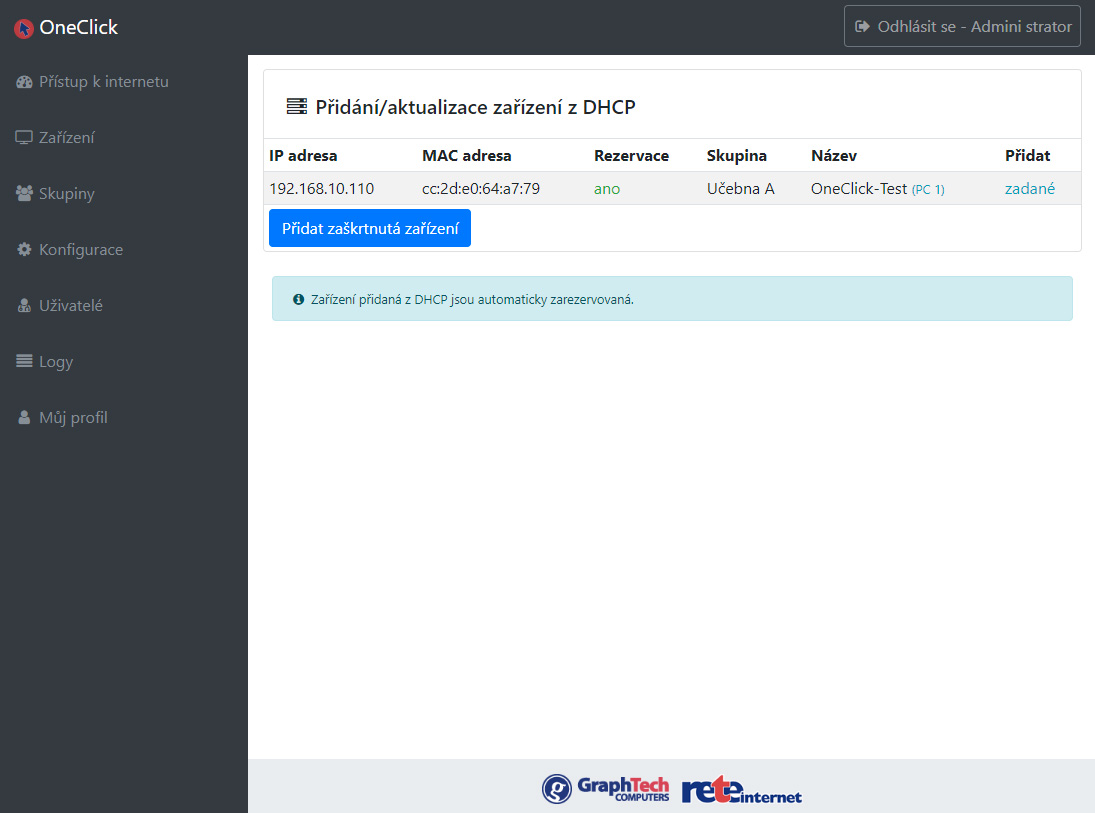
Task: Click Přidat zaškrtnutá zařízení button
Action: (x=370, y=228)
